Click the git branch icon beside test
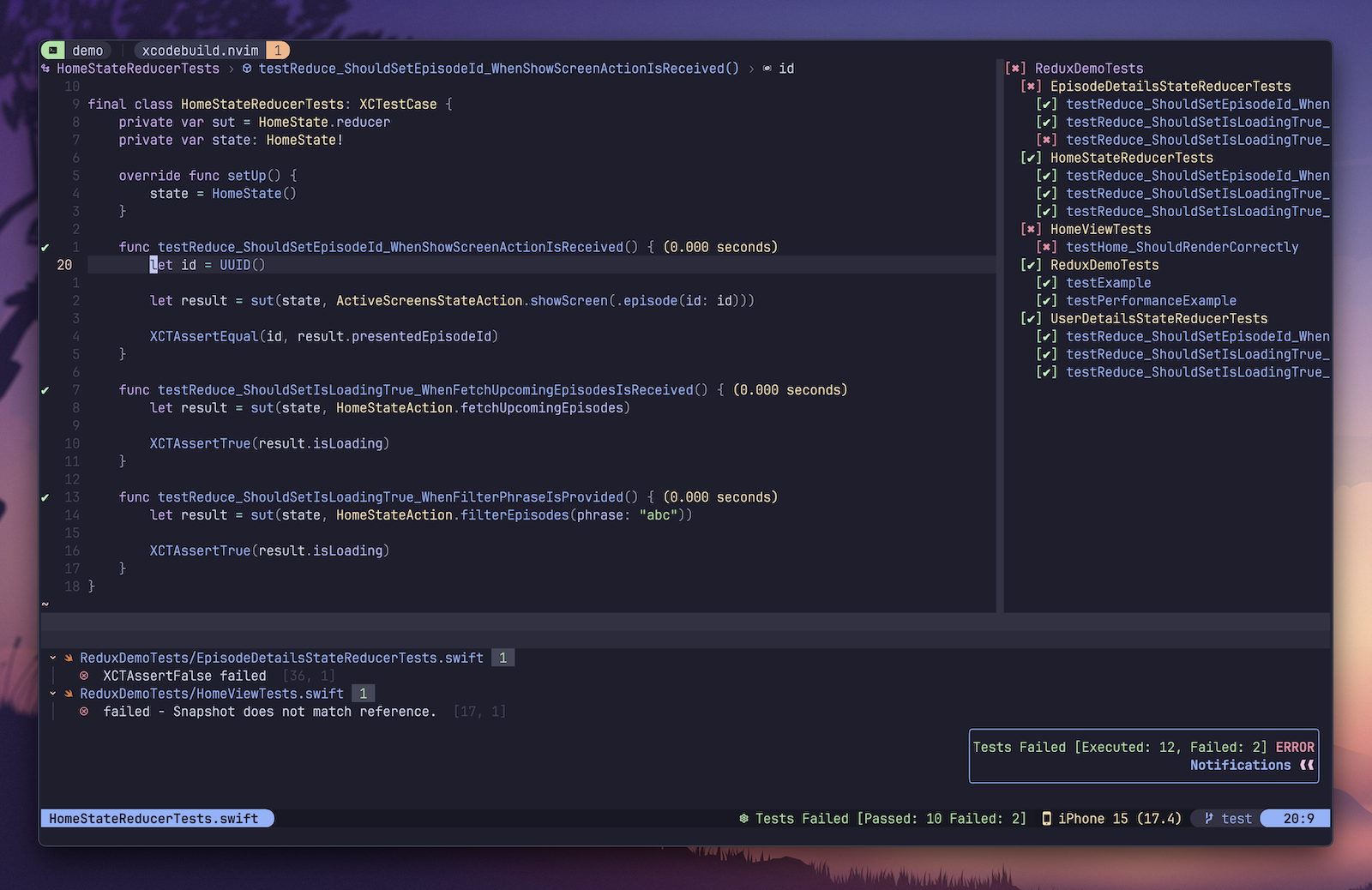This screenshot has height=890, width=1372. coord(1207,818)
